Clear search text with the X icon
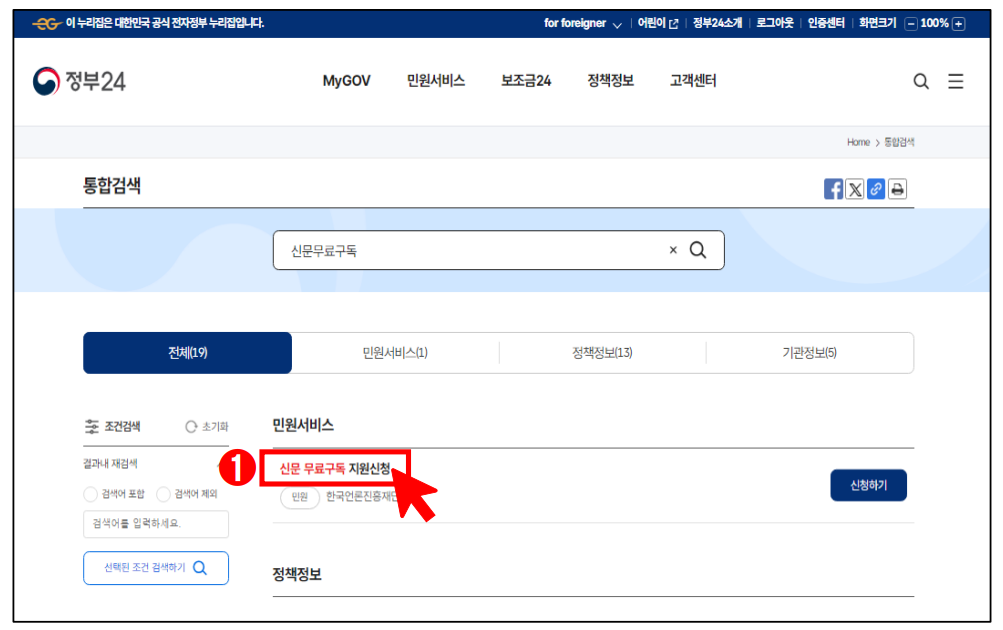 pos(673,250)
